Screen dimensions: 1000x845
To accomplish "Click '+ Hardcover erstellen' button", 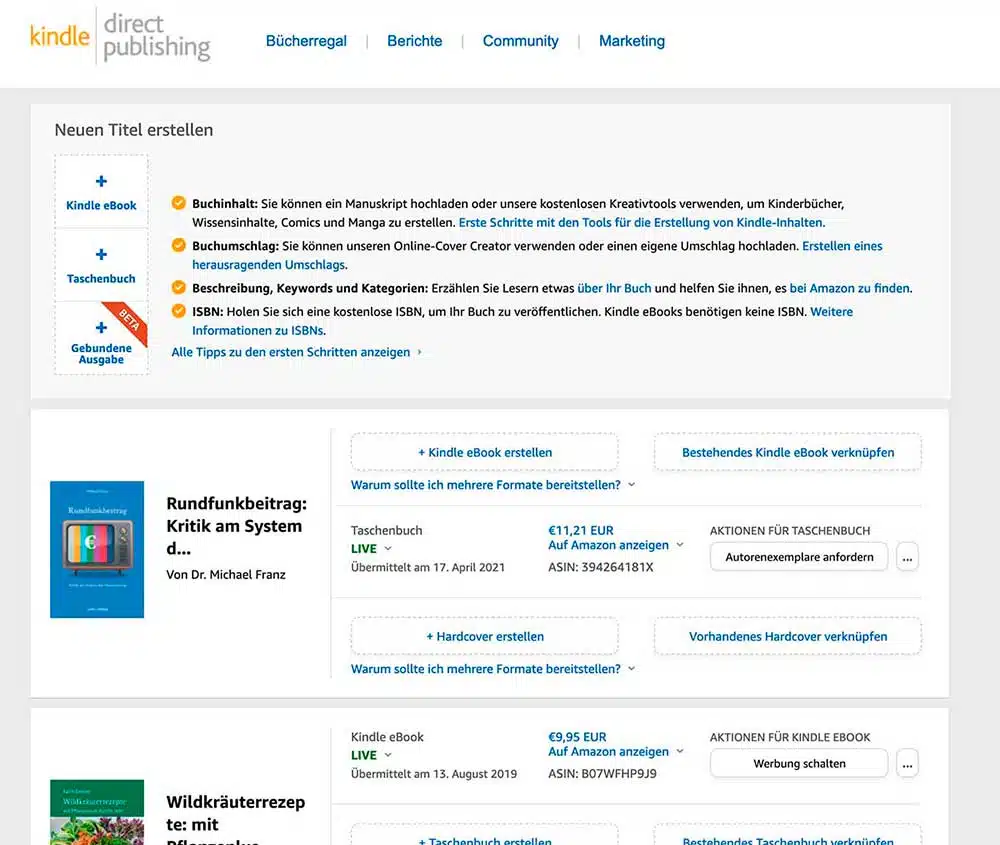I will (x=485, y=636).
